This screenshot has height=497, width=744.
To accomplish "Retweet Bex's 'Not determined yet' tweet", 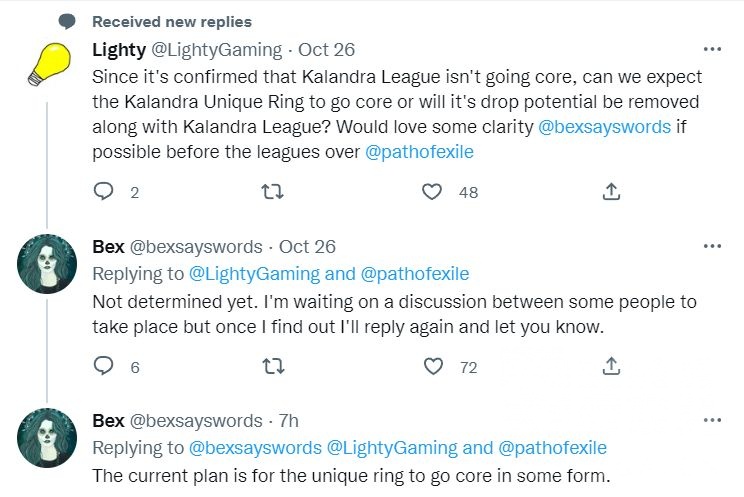I will point(268,367).
